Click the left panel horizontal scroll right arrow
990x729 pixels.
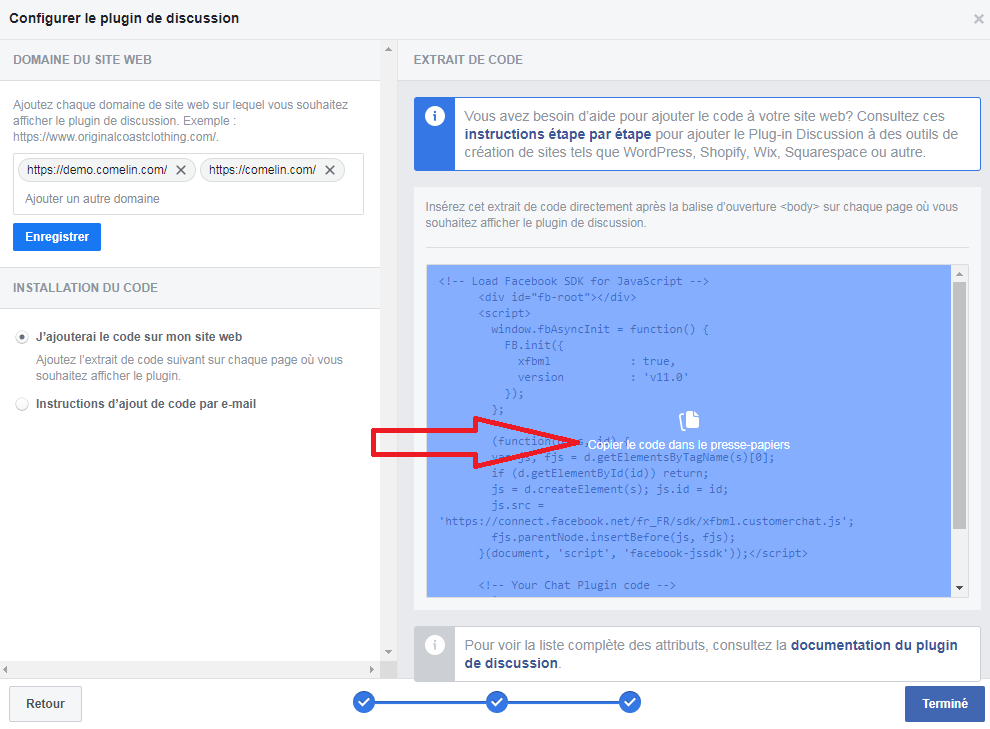pyautogui.click(x=372, y=669)
